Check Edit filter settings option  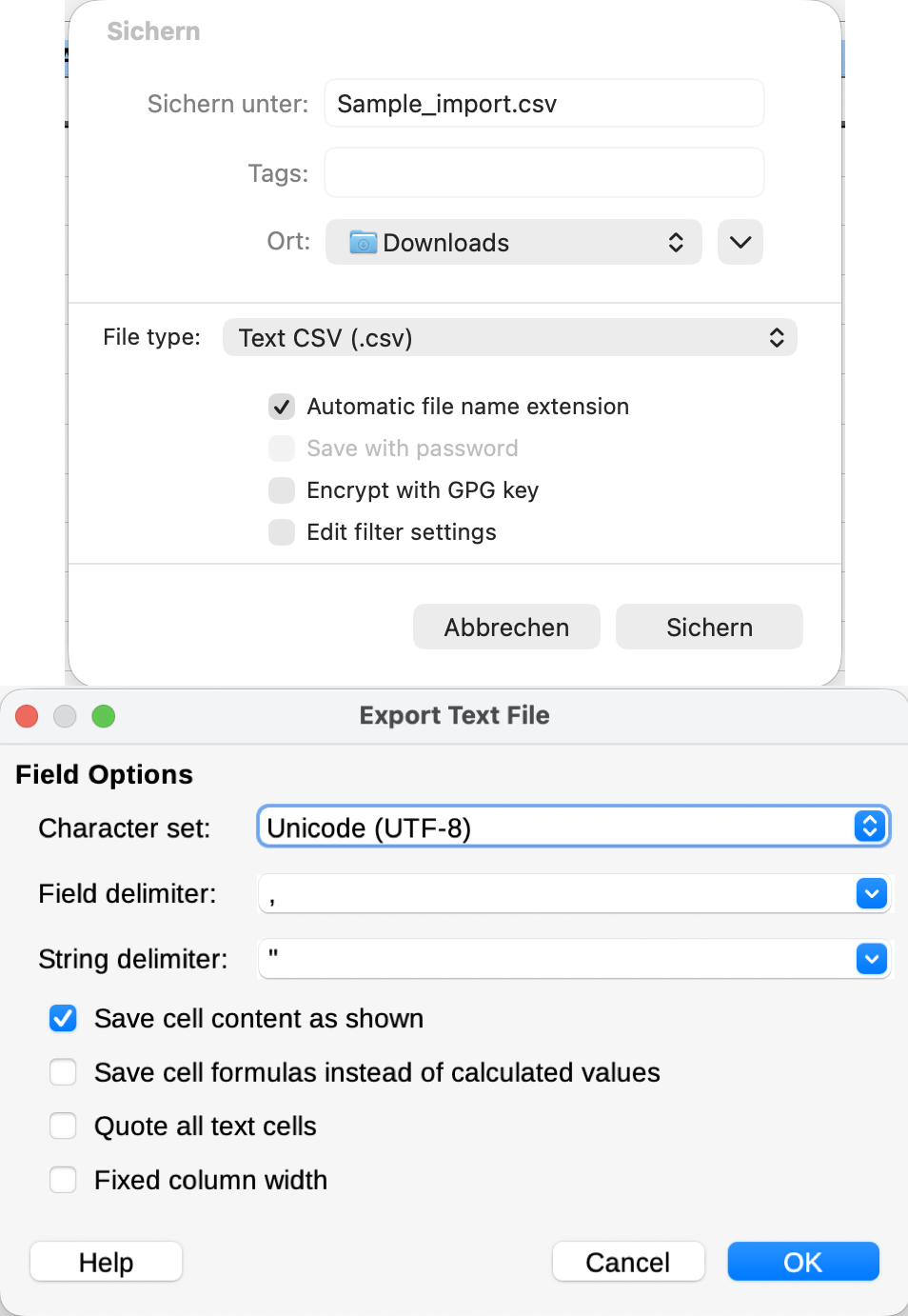click(282, 532)
